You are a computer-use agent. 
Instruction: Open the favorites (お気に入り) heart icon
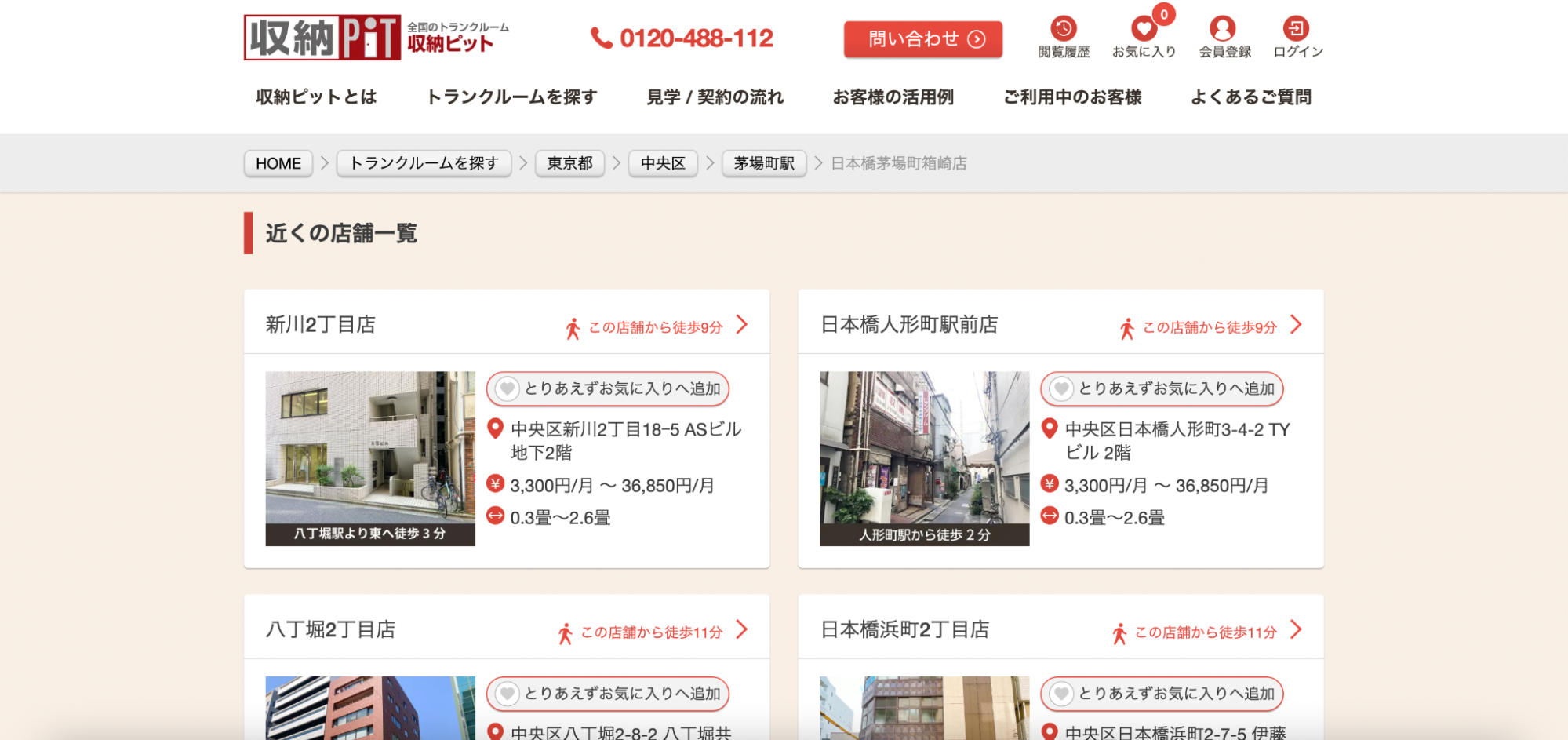coord(1144,30)
